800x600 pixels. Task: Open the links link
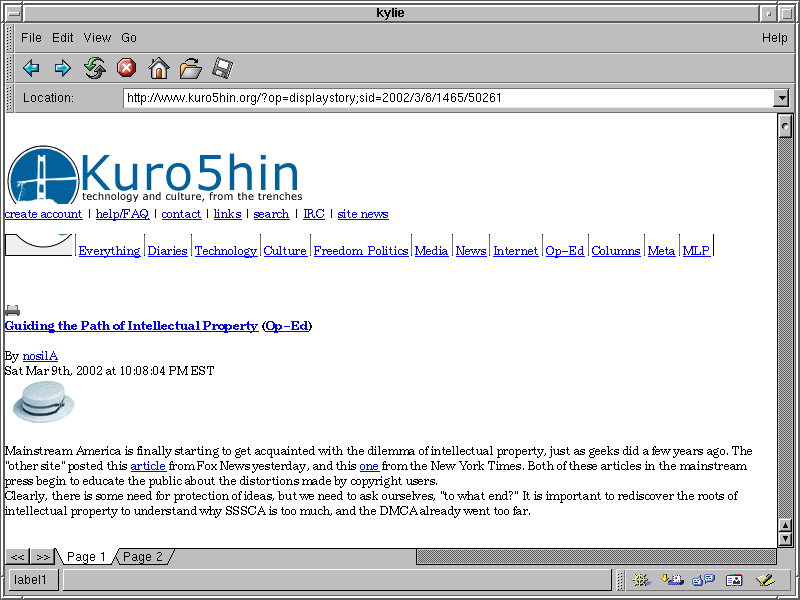[228, 214]
